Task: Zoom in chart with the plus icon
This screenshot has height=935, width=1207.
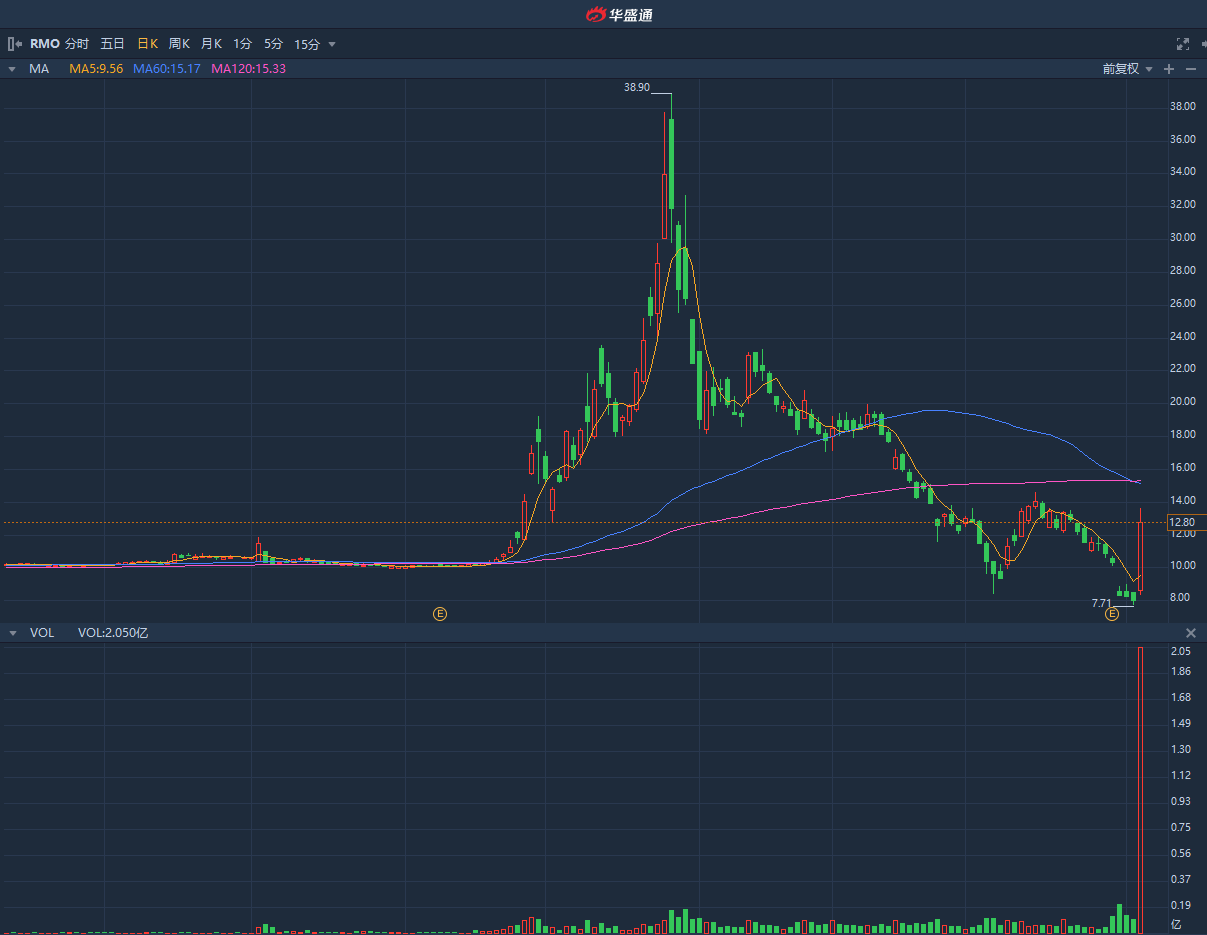Action: pyautogui.click(x=1169, y=69)
